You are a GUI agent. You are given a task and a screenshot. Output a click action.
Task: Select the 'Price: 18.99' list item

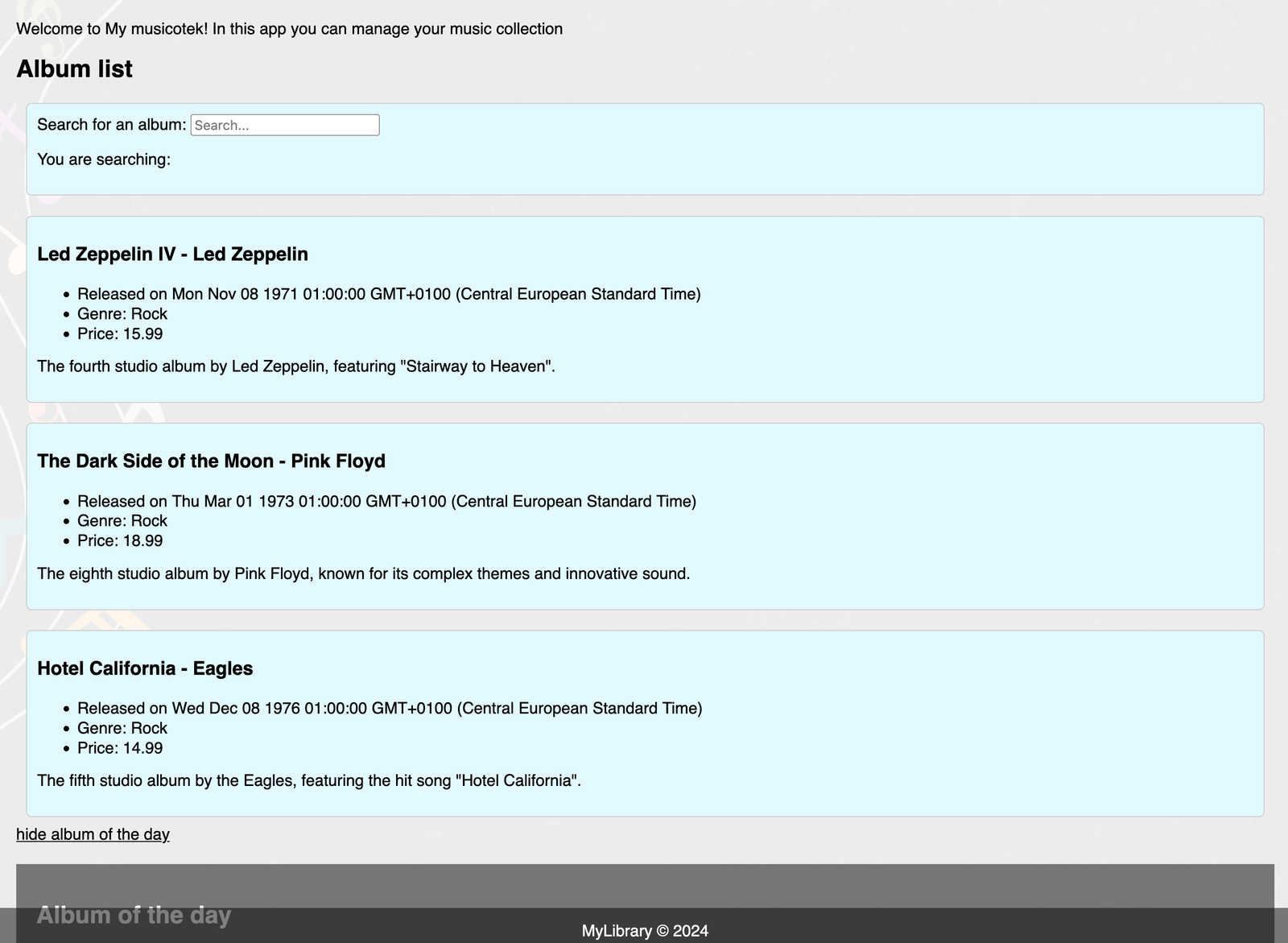pos(120,540)
